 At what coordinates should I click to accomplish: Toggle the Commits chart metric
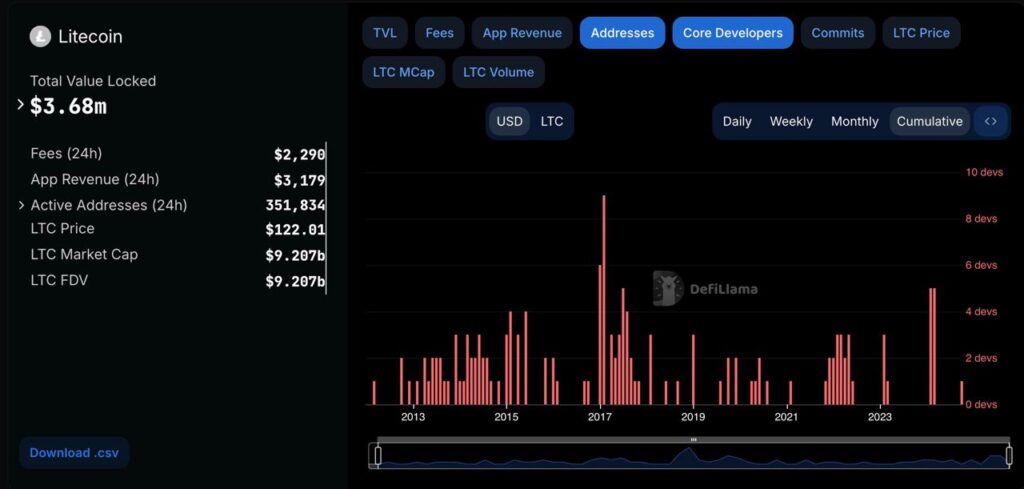[838, 33]
